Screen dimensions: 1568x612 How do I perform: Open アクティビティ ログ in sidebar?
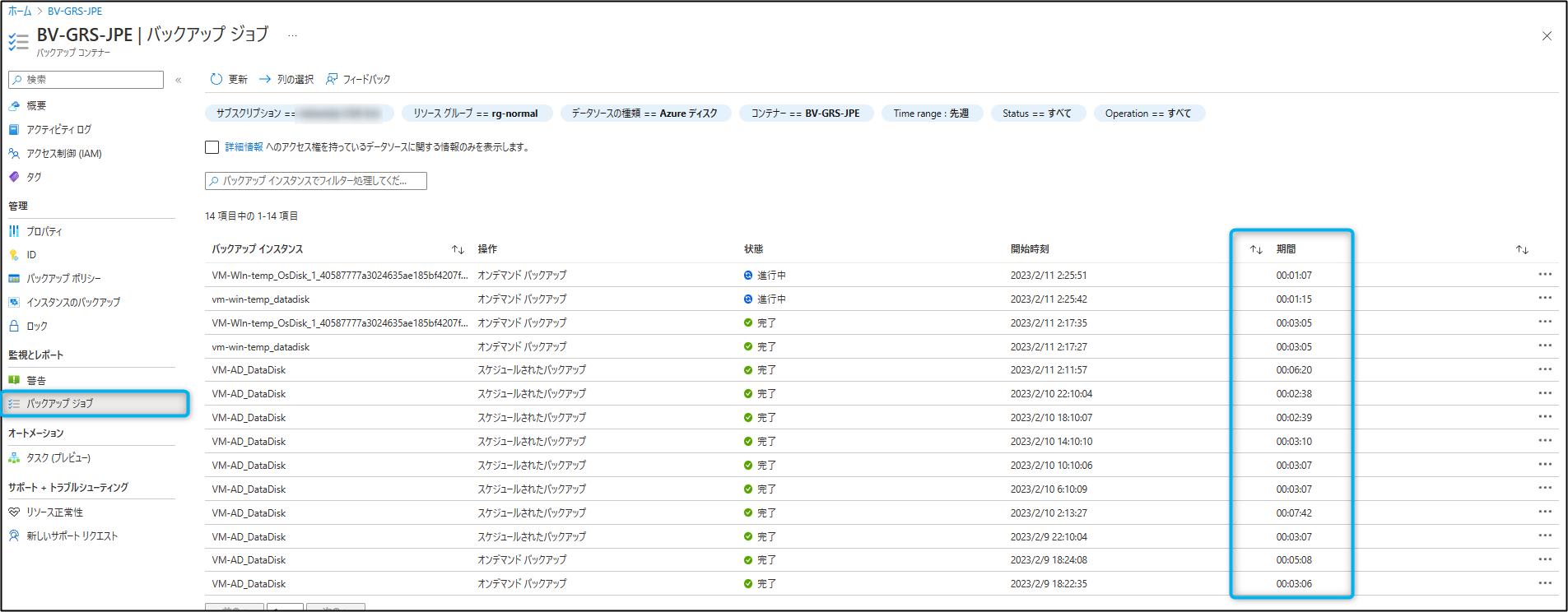pos(58,129)
